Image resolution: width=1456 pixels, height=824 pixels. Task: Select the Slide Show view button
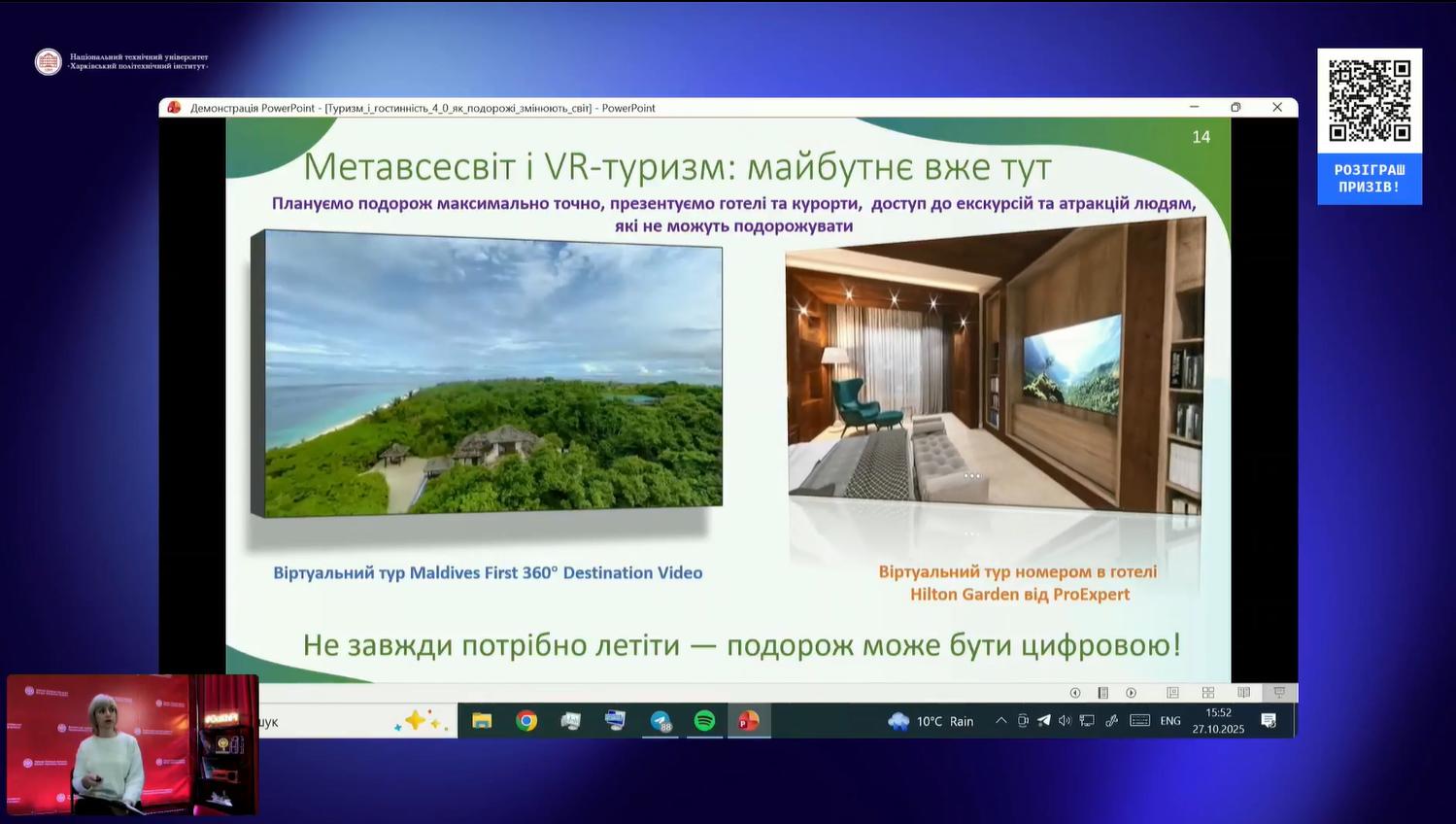click(x=1279, y=693)
